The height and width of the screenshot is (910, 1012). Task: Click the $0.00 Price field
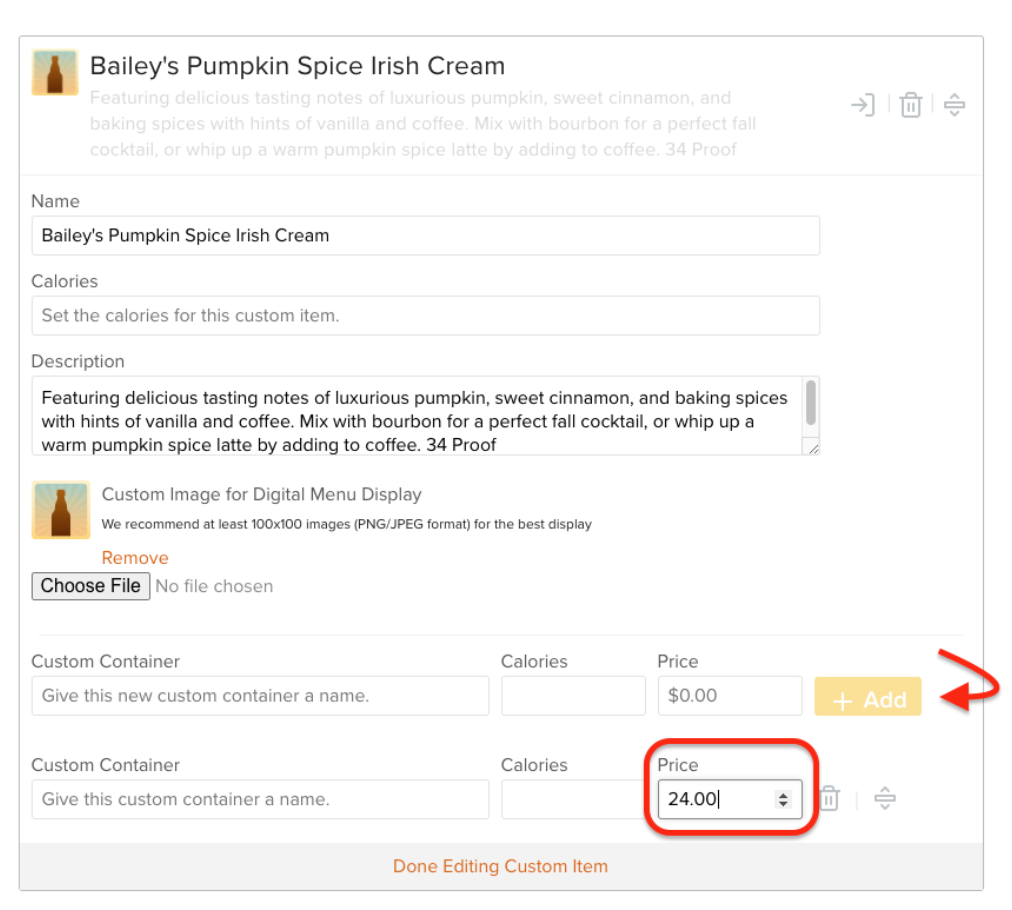(x=730, y=696)
